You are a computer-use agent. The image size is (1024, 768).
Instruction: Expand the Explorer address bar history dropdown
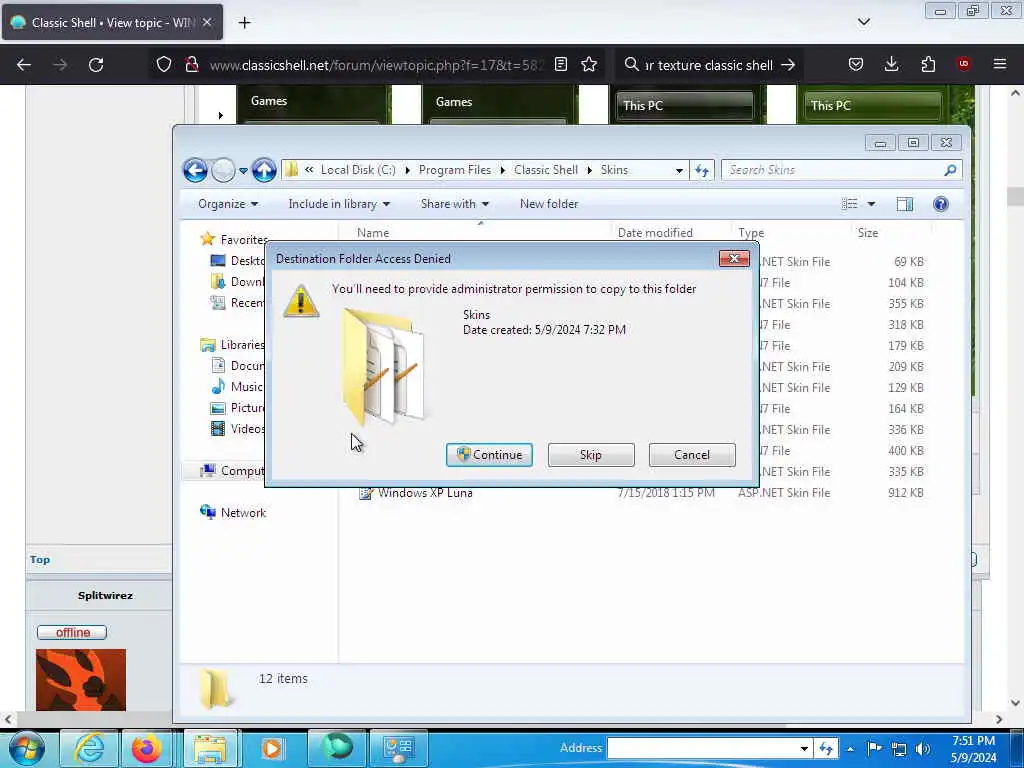pos(679,170)
